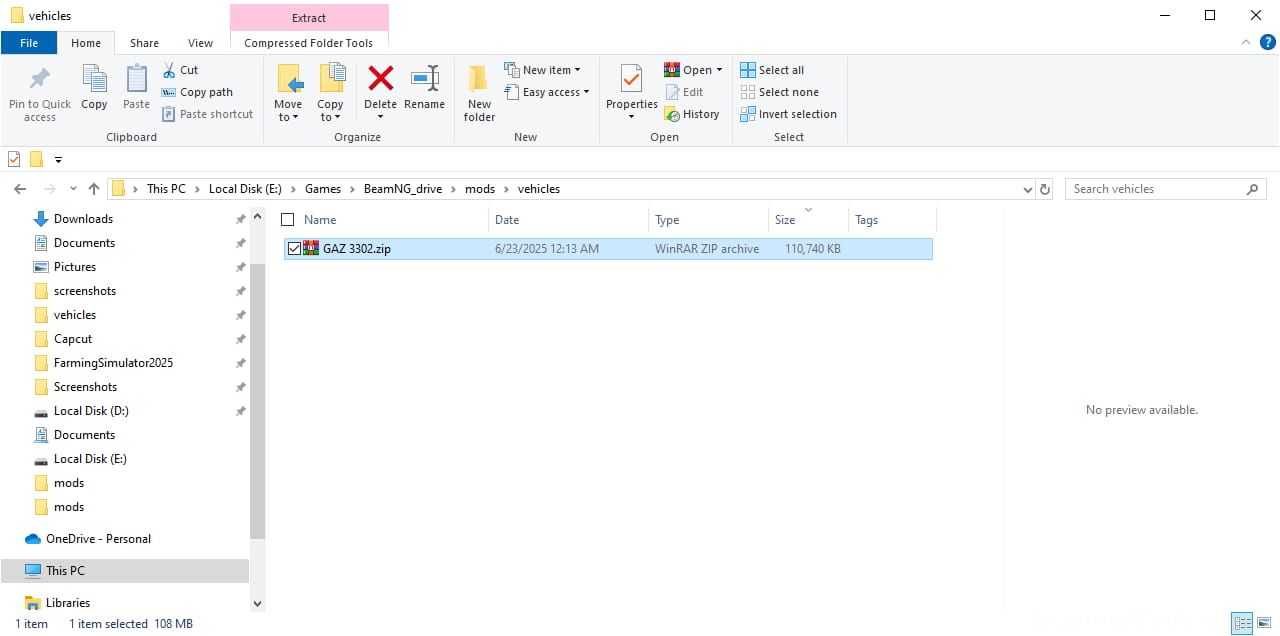The height and width of the screenshot is (636, 1280).
Task: Switch to the View tab
Action: point(200,43)
